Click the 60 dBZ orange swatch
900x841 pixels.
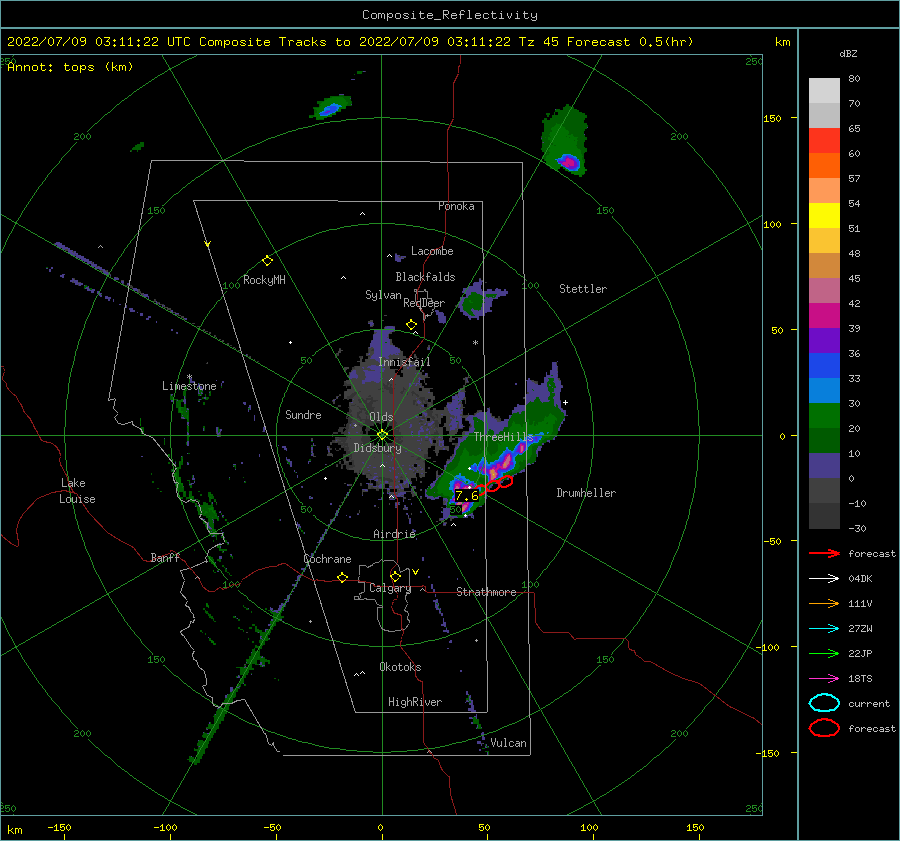(x=824, y=165)
